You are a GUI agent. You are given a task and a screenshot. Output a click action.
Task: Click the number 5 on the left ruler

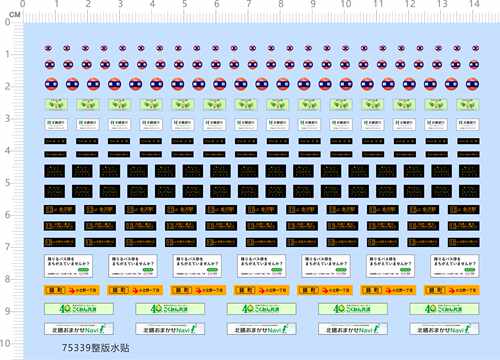click(7, 183)
